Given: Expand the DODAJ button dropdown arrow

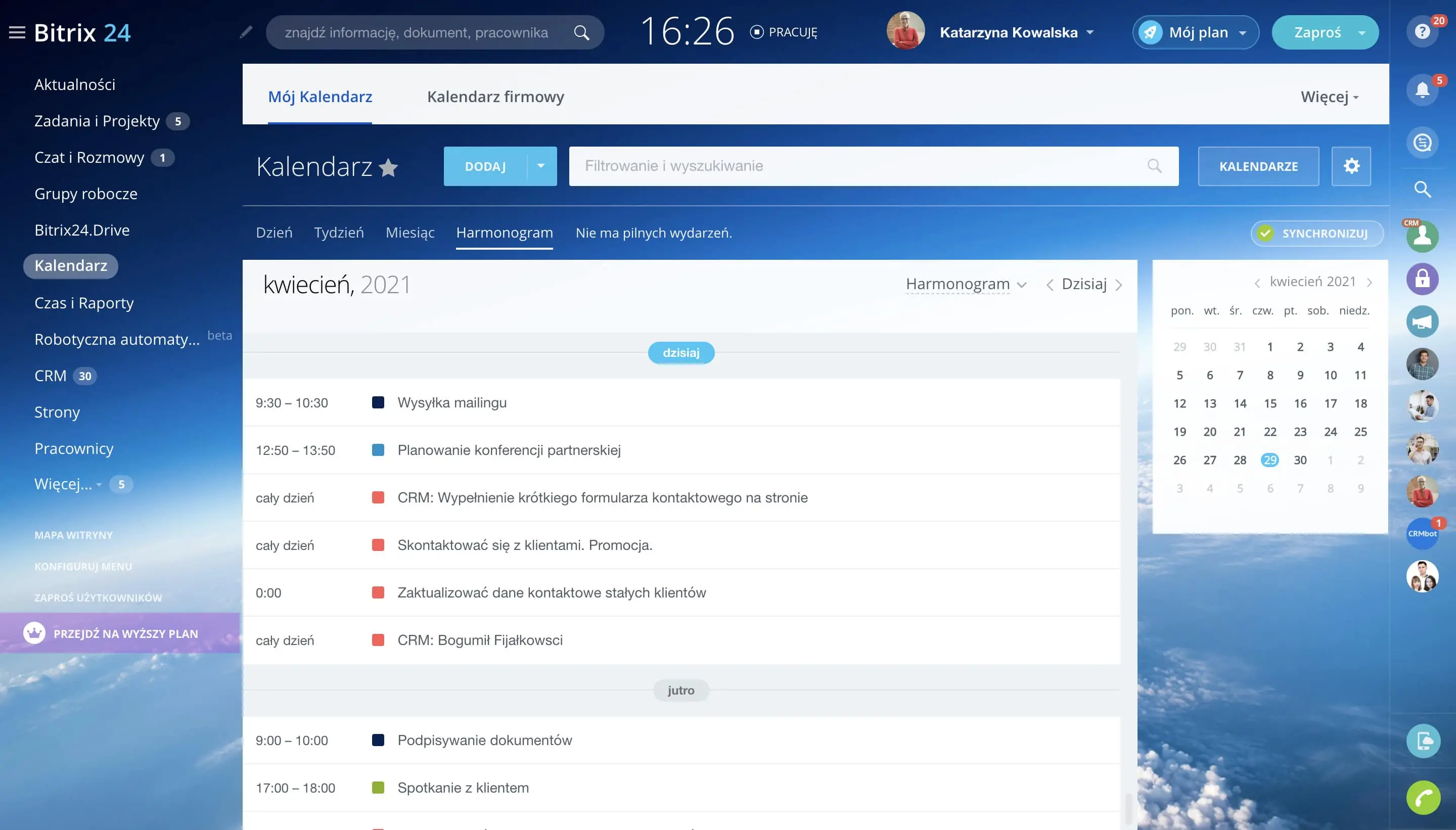Looking at the screenshot, I should point(540,166).
